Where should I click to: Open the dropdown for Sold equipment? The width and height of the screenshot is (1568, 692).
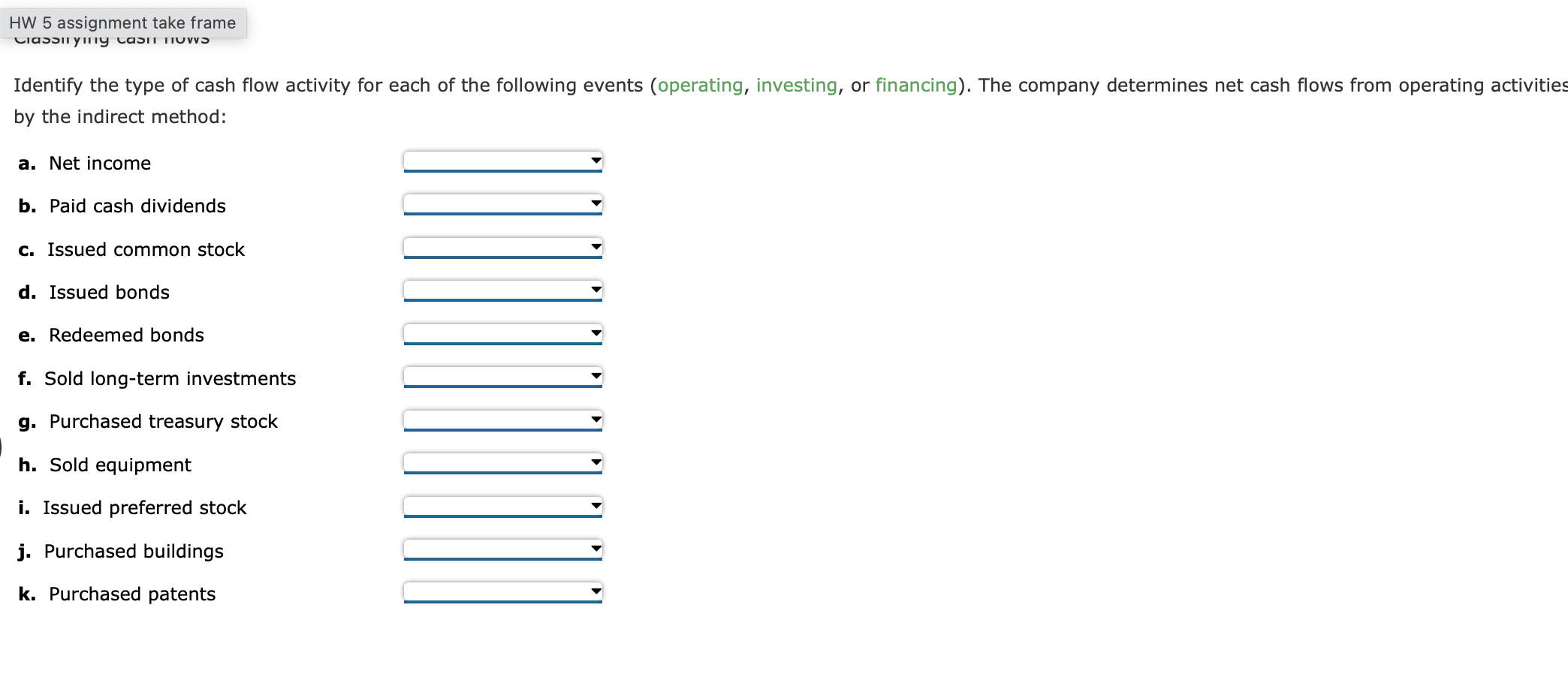coord(502,462)
